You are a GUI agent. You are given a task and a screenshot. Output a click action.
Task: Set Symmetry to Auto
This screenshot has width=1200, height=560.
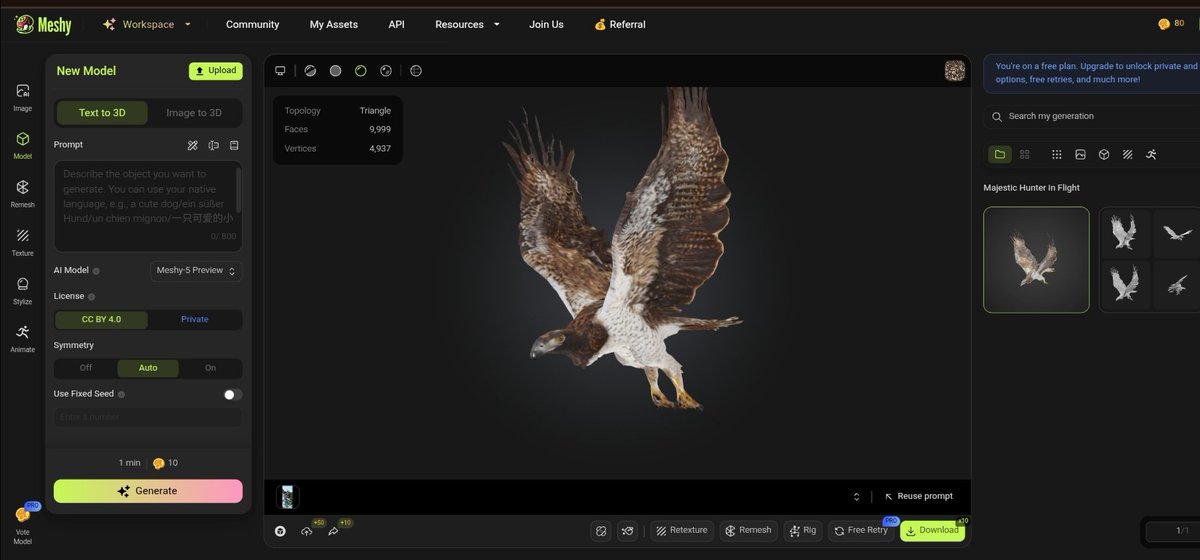[x=148, y=368]
